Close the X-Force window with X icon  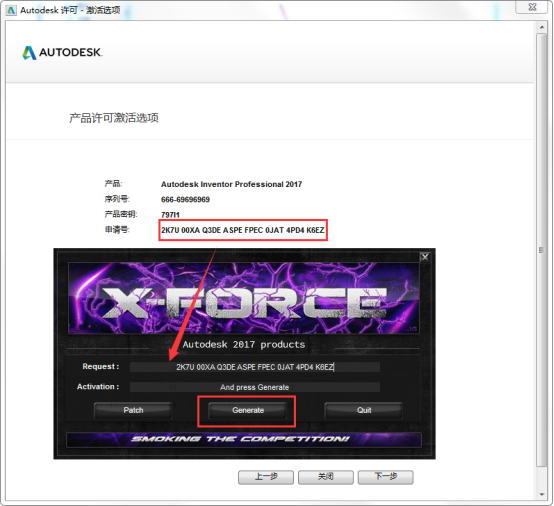pyautogui.click(x=425, y=257)
